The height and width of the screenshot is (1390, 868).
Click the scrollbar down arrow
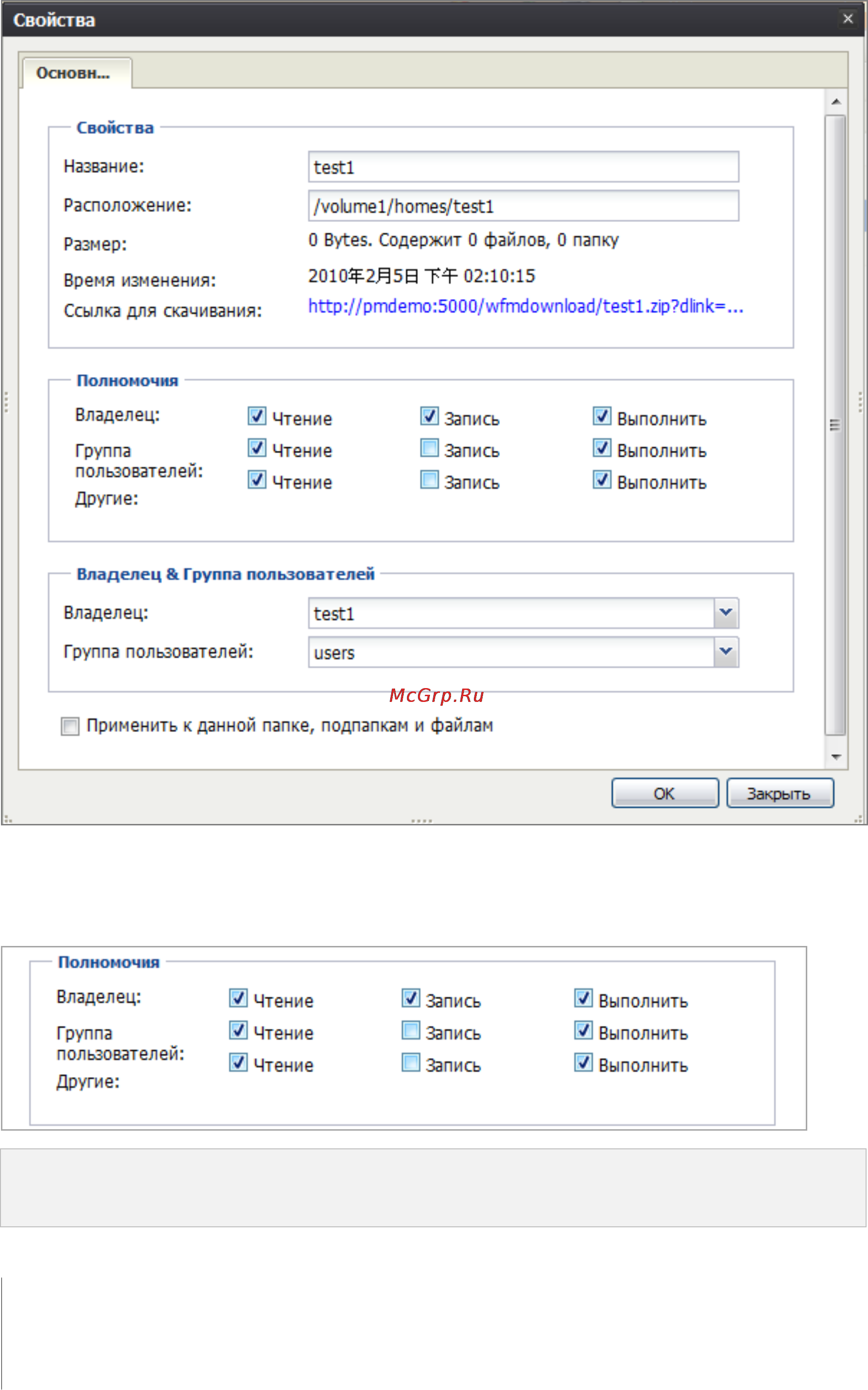836,757
